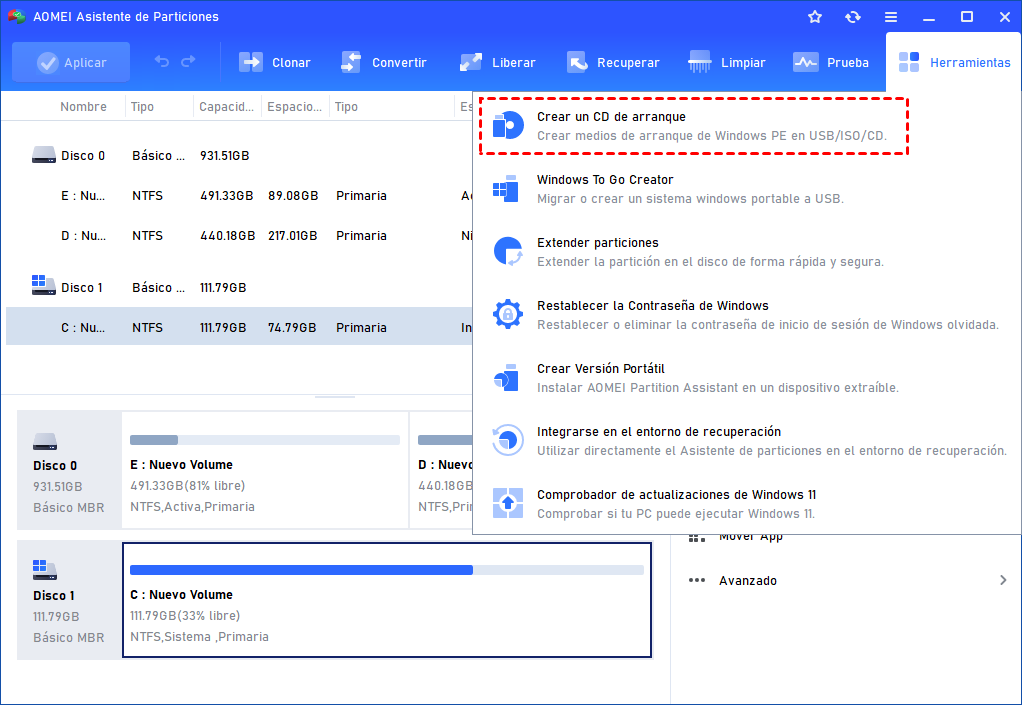
Task: Click the recovery environment circular icon
Action: (x=508, y=440)
